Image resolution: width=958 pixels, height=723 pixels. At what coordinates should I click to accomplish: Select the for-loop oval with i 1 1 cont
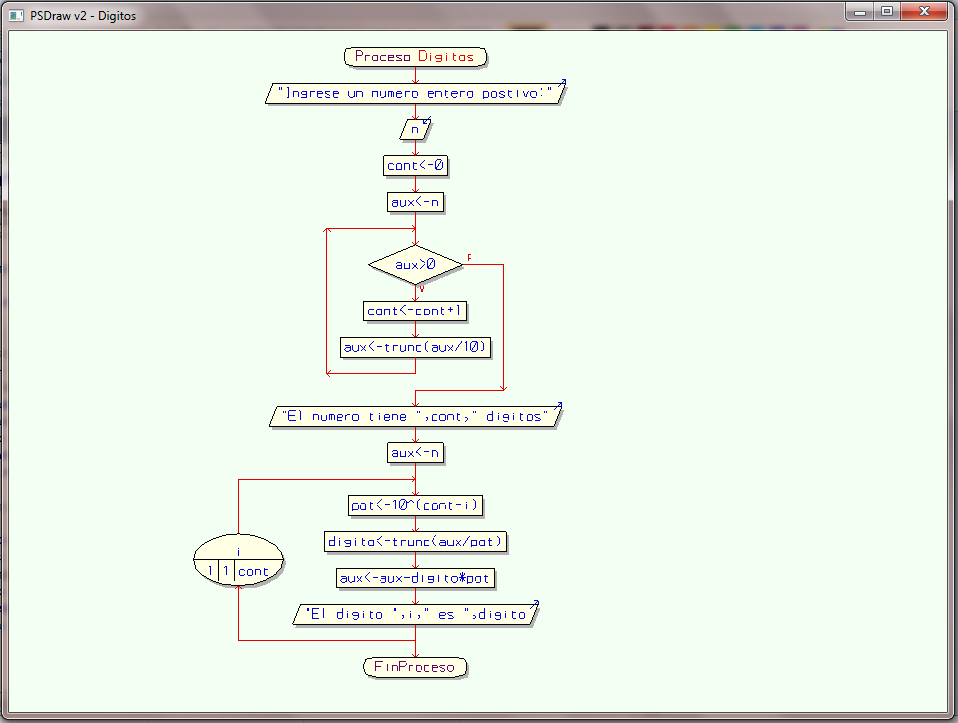(238, 560)
